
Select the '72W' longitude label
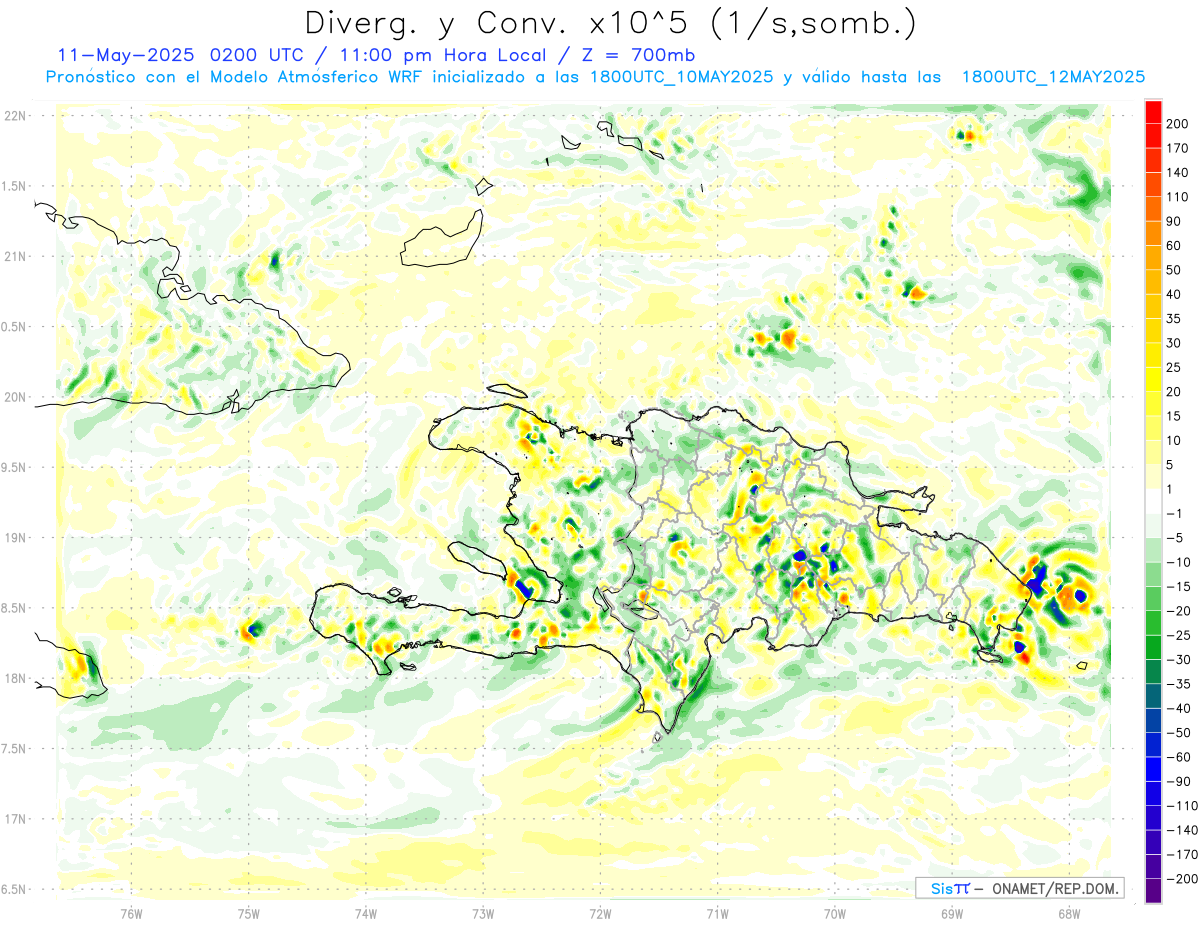600,912
